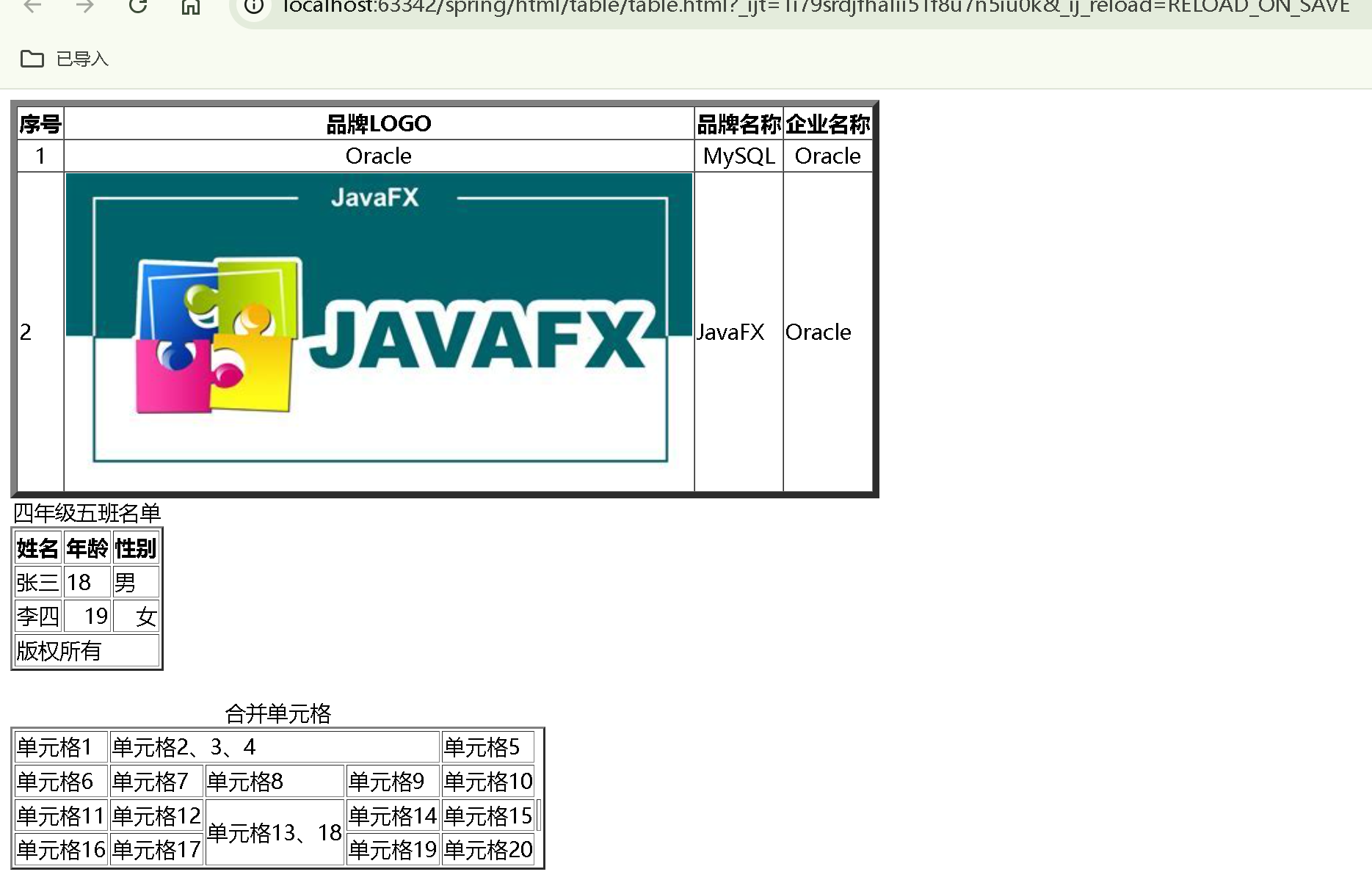Image resolution: width=1372 pixels, height=880 pixels.
Task: Select cell 单元格12
Action: pos(156,815)
